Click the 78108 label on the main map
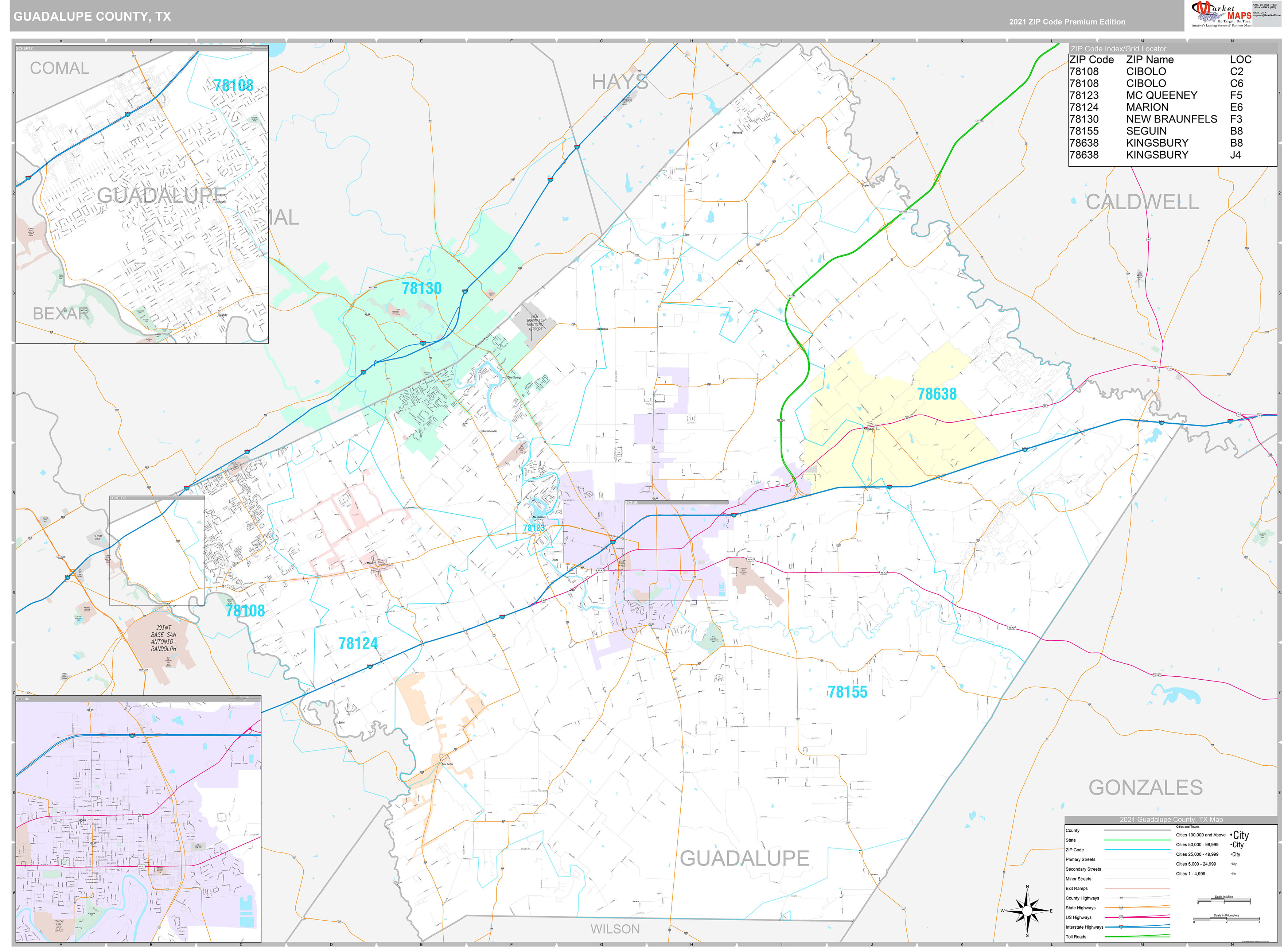The width and height of the screenshot is (1288, 948). pos(245,611)
